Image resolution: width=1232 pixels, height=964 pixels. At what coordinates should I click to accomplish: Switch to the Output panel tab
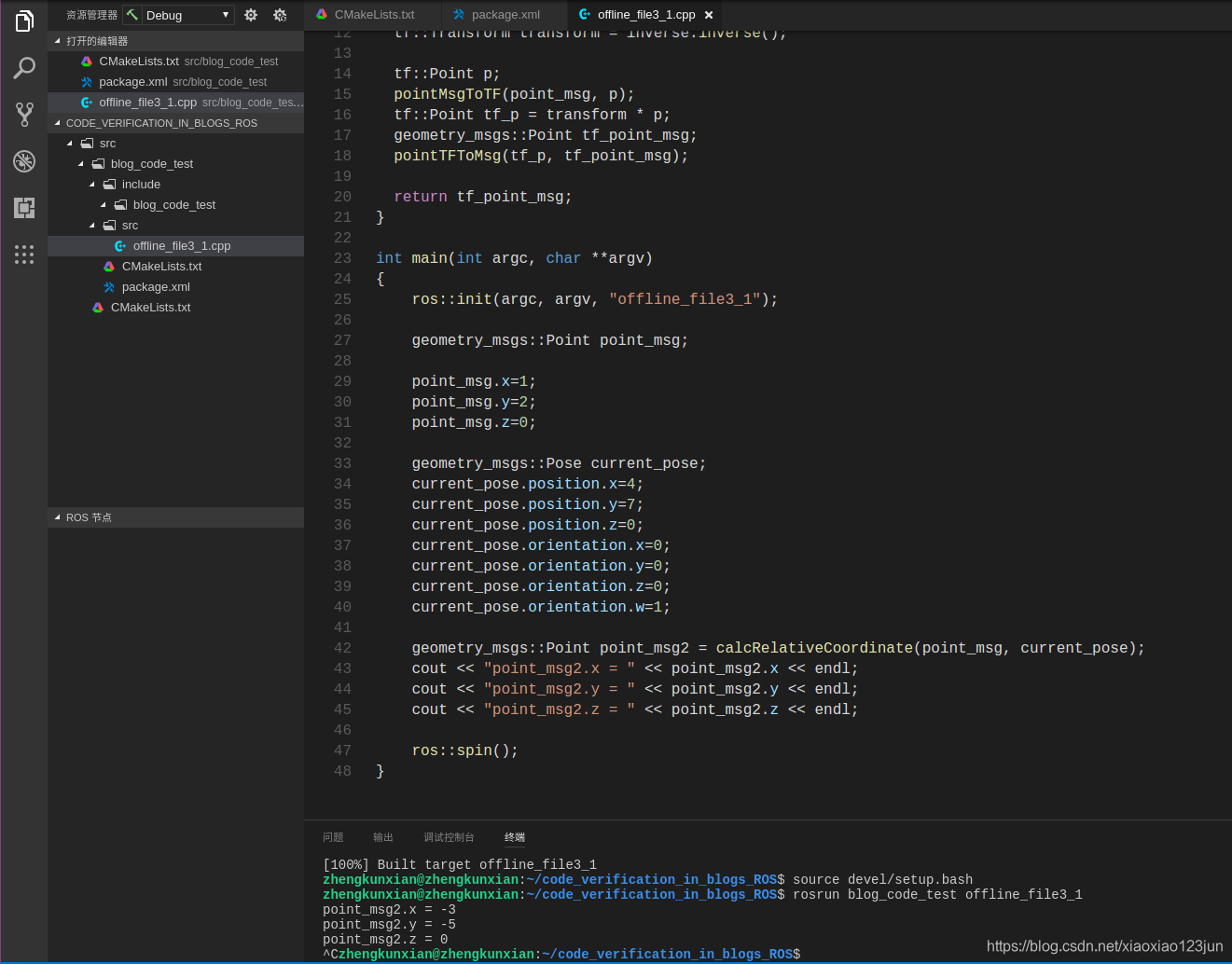[x=383, y=837]
